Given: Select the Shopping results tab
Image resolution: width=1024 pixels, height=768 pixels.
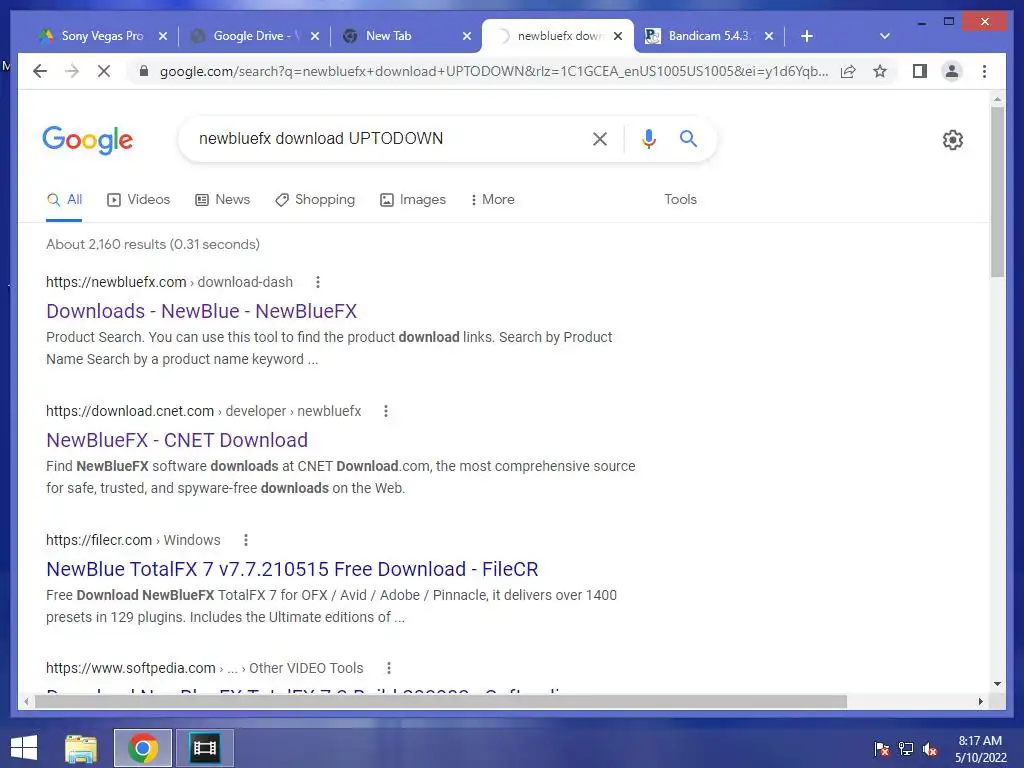Looking at the screenshot, I should click(315, 199).
